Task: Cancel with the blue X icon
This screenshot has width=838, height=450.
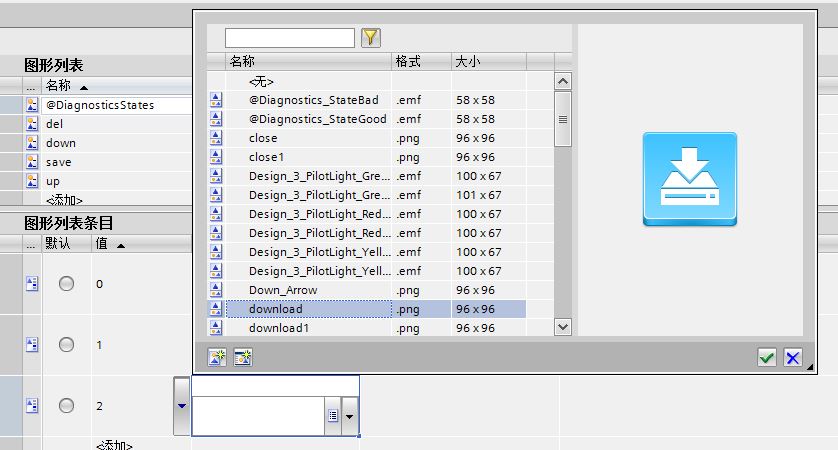Action: pos(793,358)
